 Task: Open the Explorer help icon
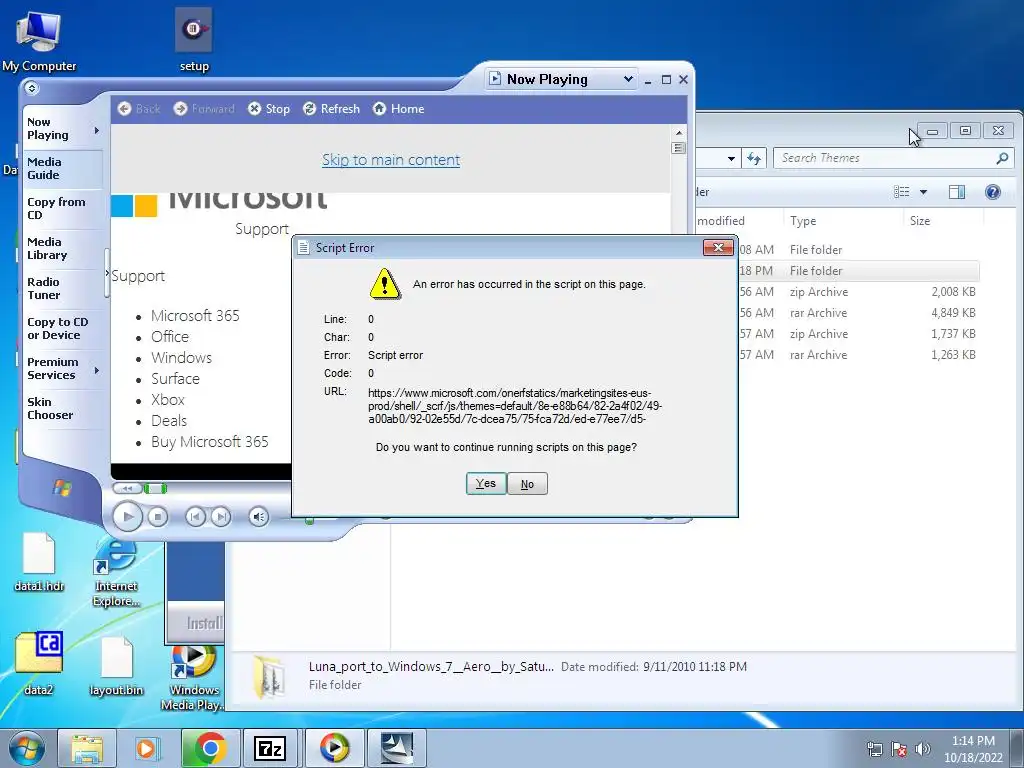[993, 191]
